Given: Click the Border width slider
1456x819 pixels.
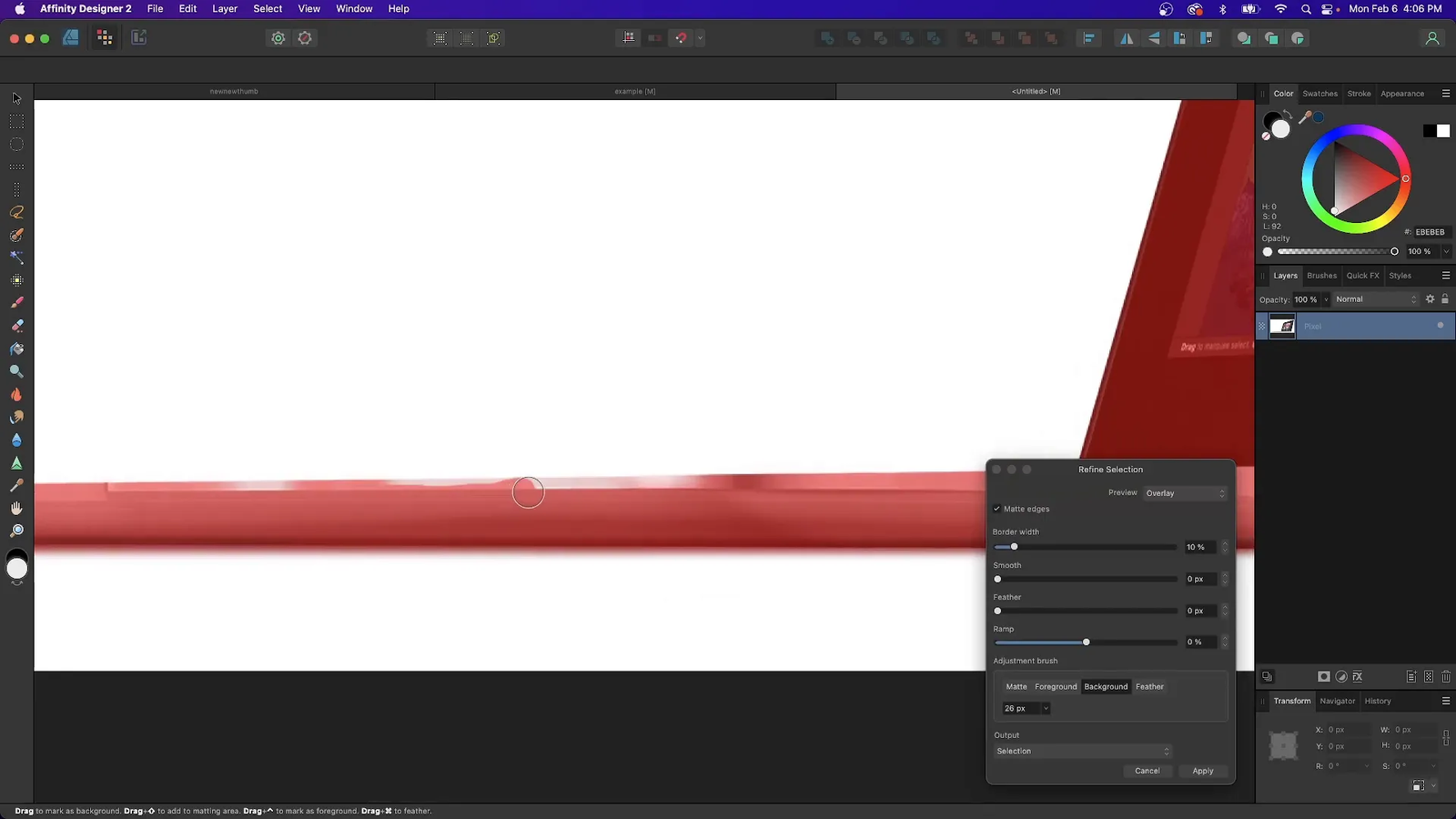Looking at the screenshot, I should tap(1015, 547).
